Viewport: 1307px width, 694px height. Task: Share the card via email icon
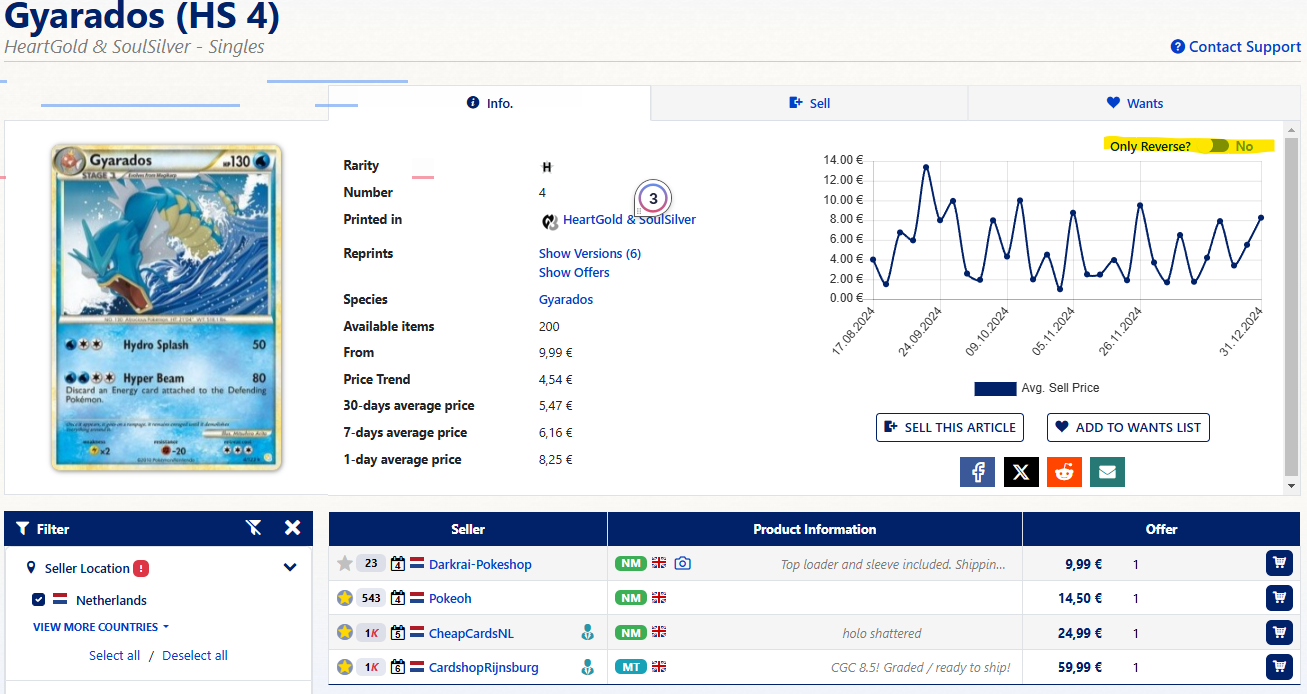(1107, 472)
